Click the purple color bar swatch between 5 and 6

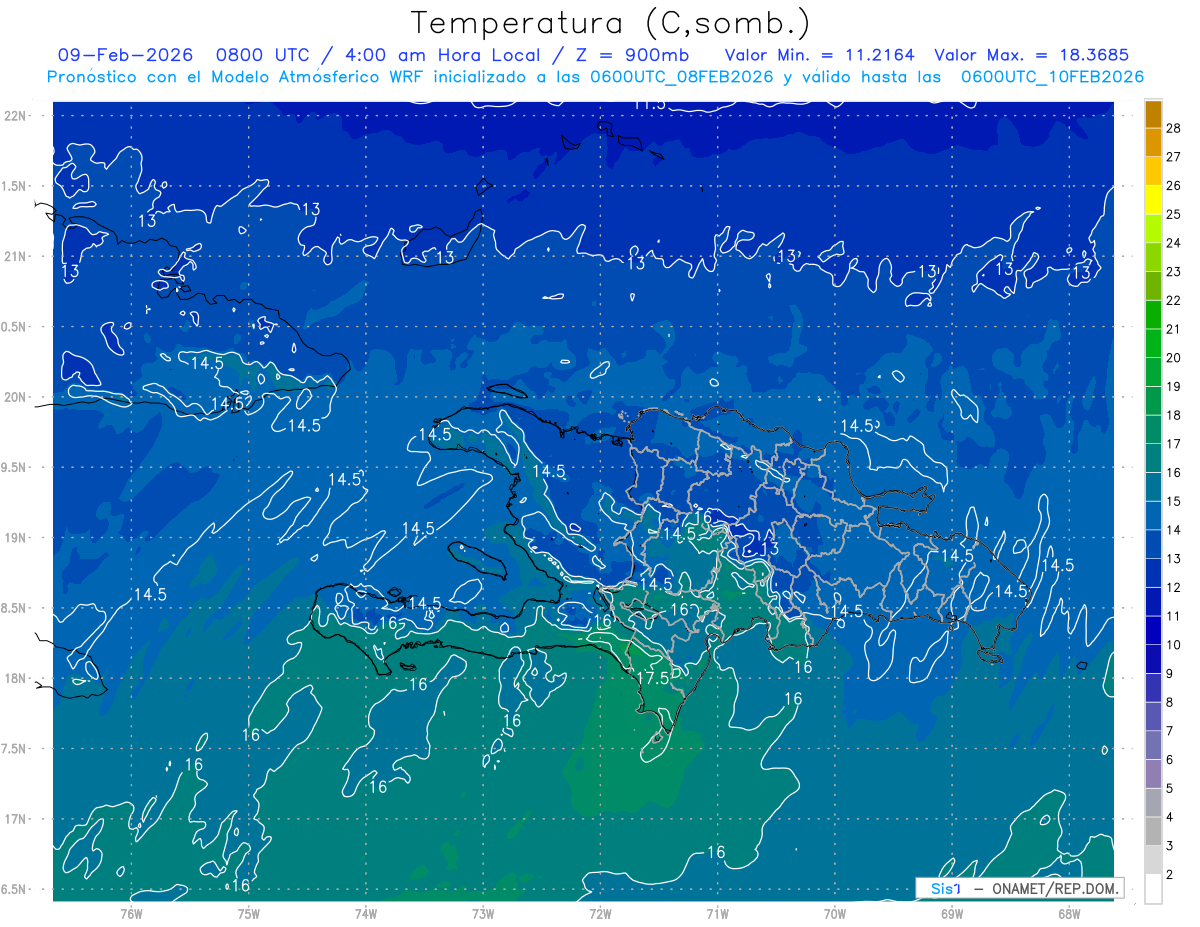pos(1154,774)
